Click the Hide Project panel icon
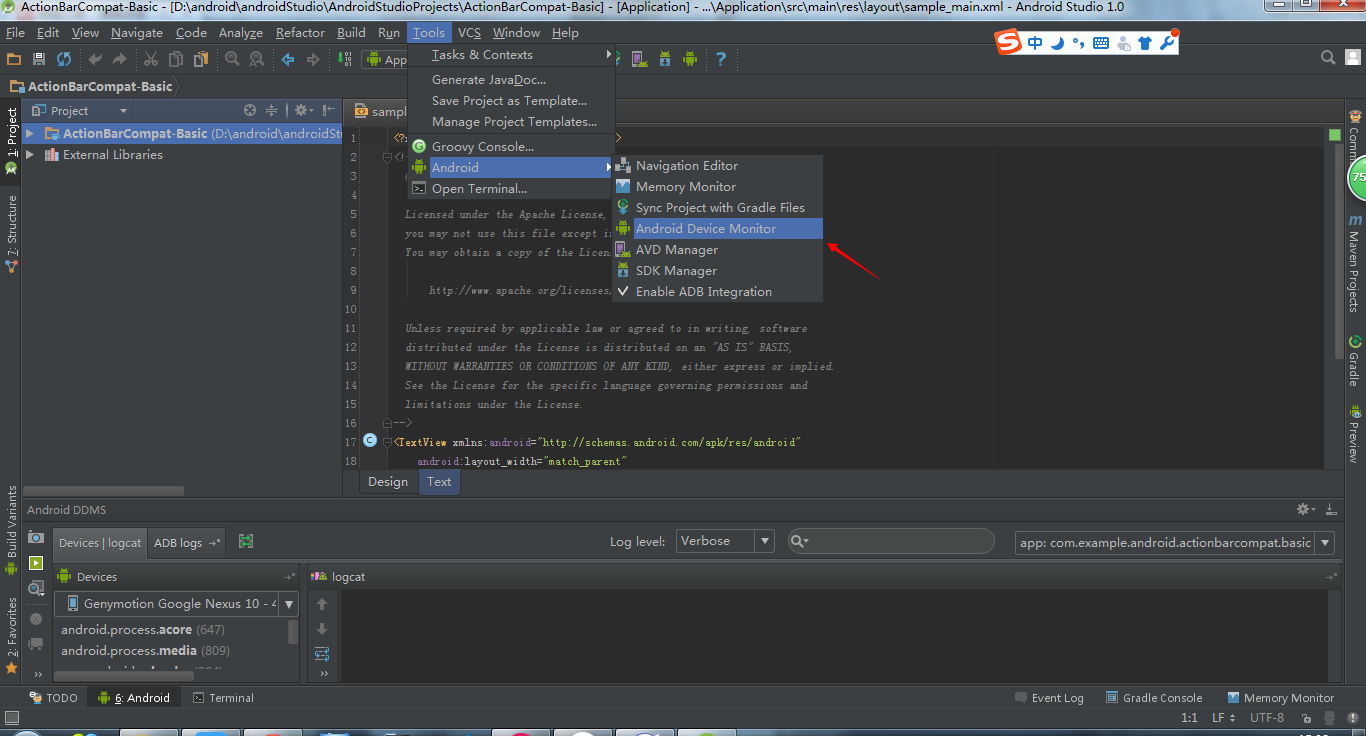The width and height of the screenshot is (1366, 736). tap(327, 110)
